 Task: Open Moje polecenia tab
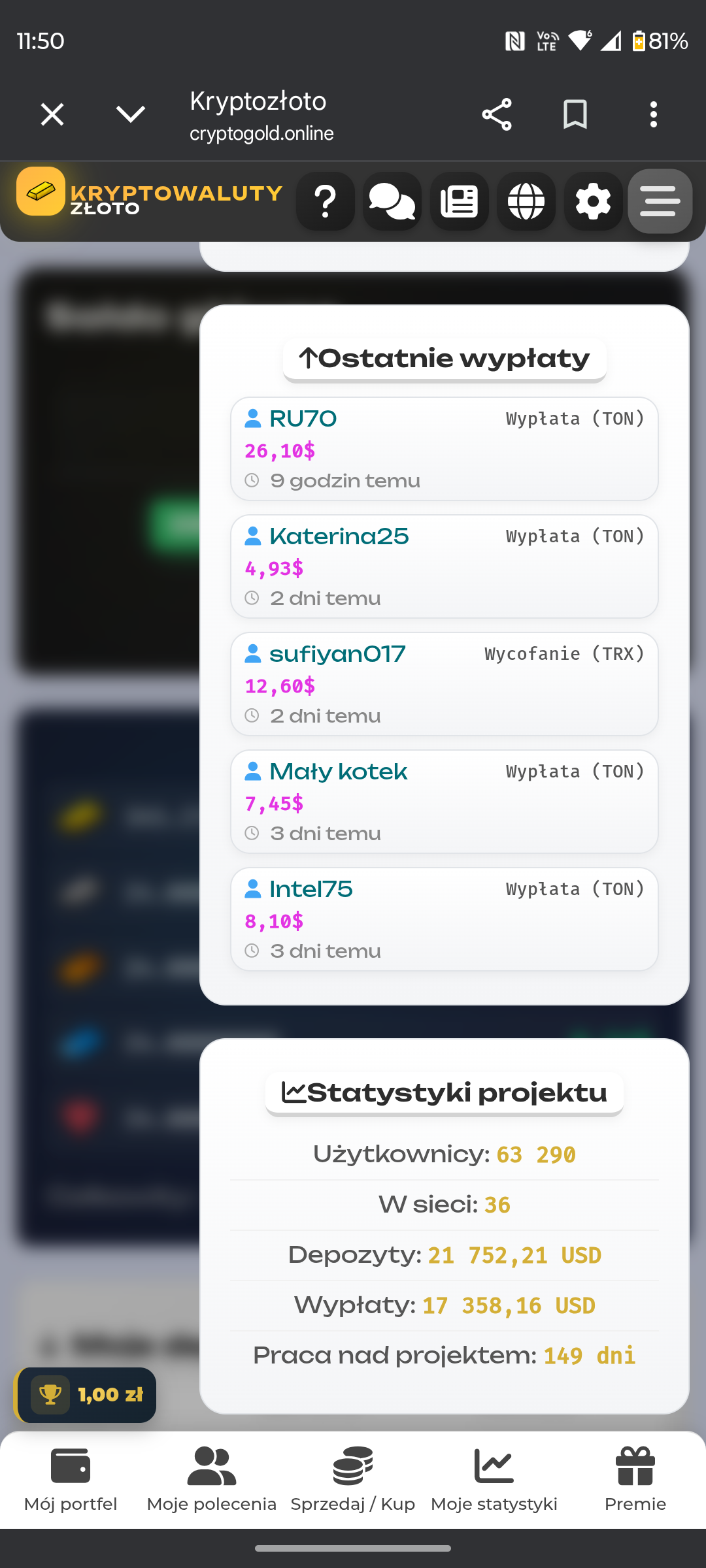point(212,1480)
